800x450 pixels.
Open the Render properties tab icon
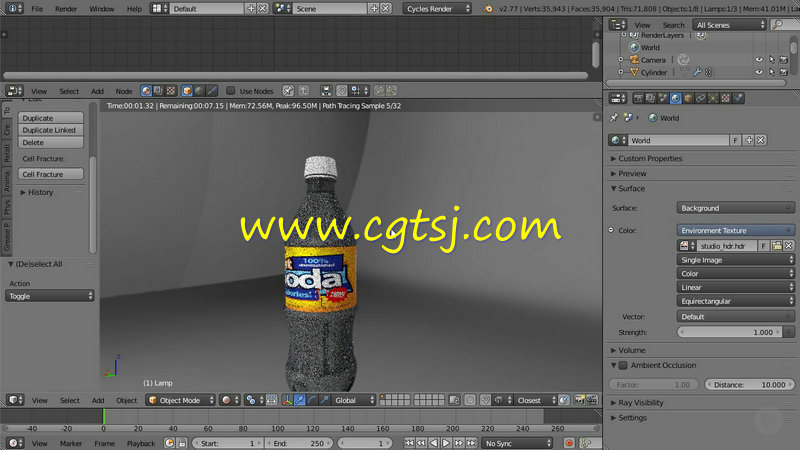pyautogui.click(x=638, y=98)
